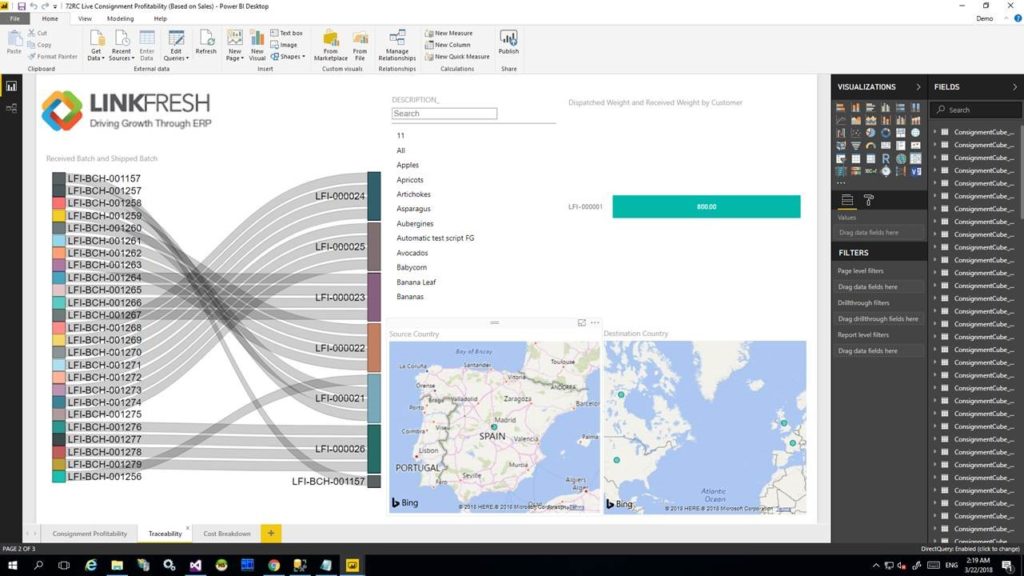This screenshot has width=1024, height=576.
Task: Collapse the Fields pane
Action: (x=1014, y=87)
